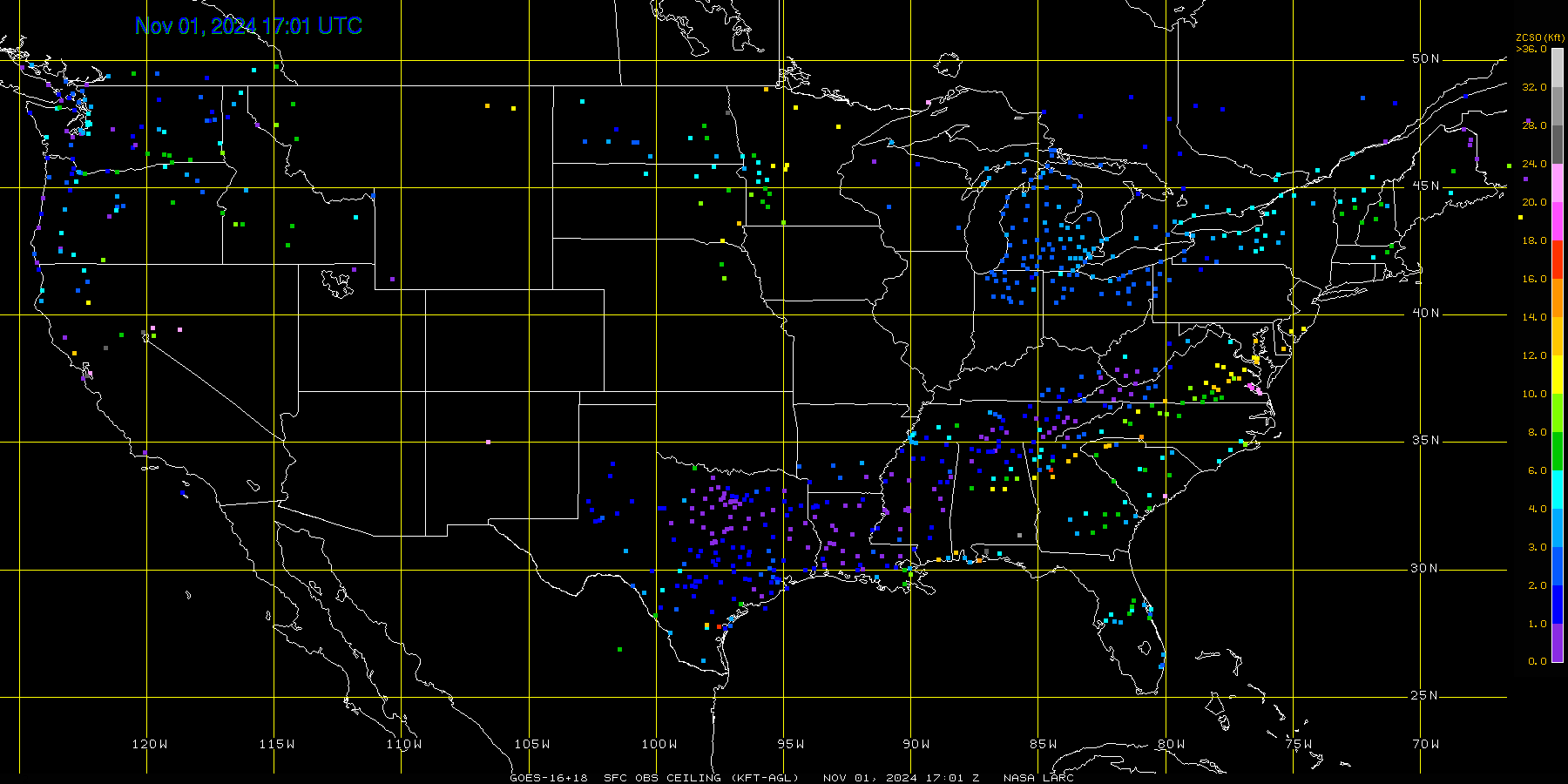Click the '50 N' latitude label

click(1426, 58)
